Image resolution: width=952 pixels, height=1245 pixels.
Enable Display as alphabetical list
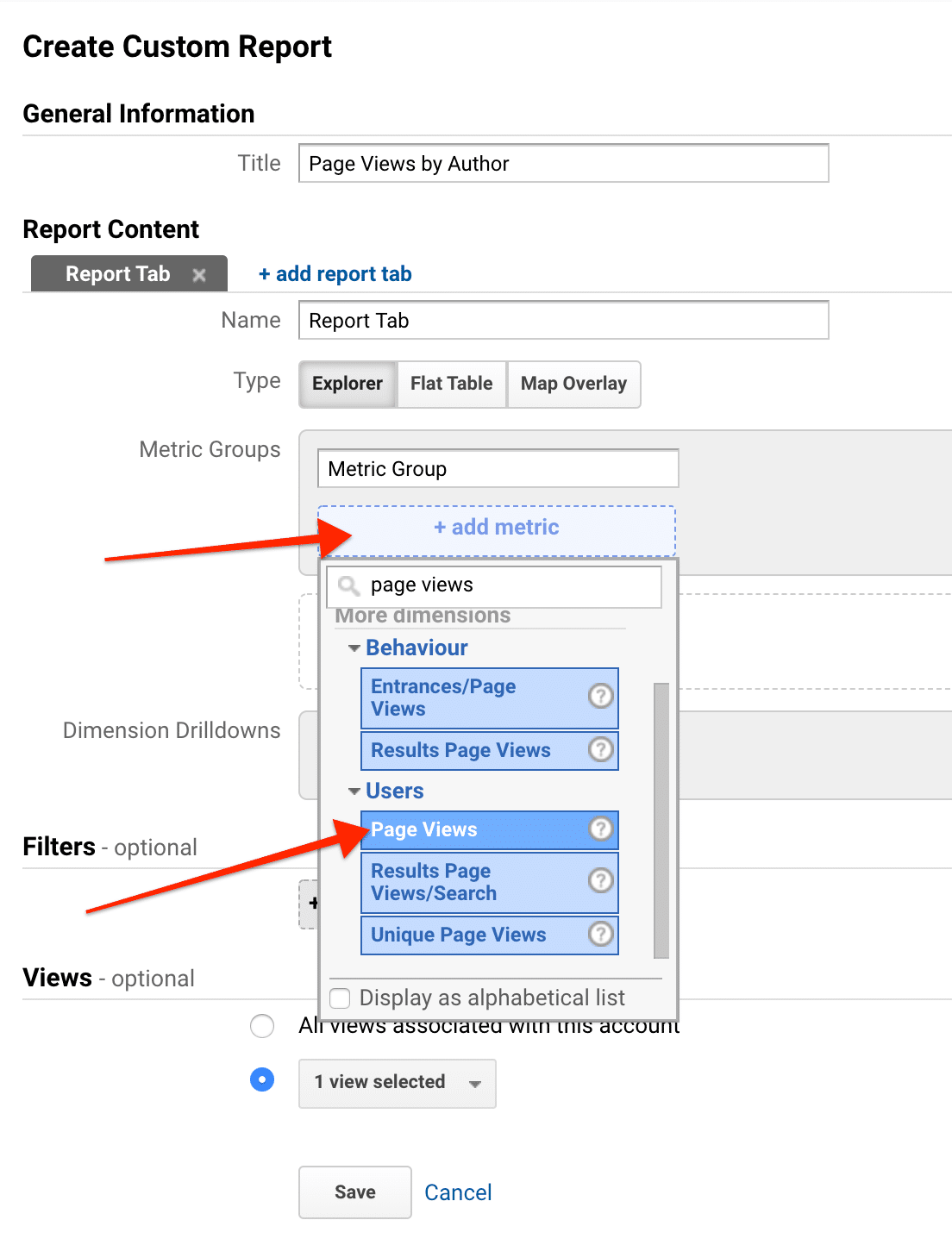(x=340, y=998)
